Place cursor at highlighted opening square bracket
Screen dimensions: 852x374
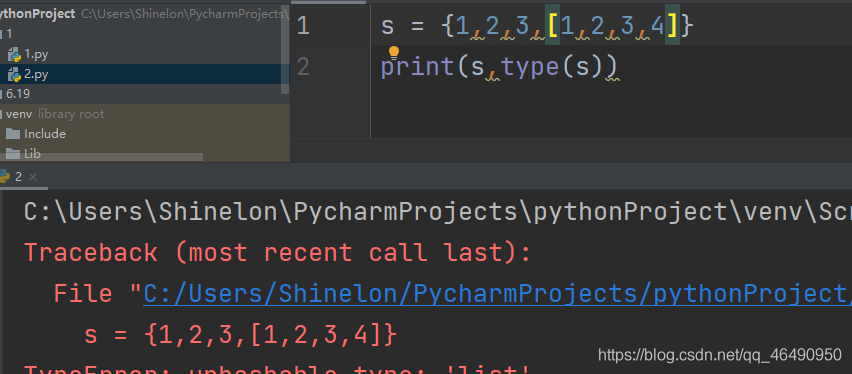[553, 26]
